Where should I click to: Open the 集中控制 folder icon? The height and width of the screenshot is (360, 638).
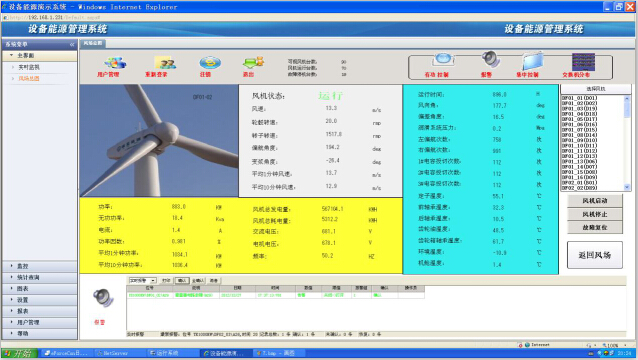(533, 61)
